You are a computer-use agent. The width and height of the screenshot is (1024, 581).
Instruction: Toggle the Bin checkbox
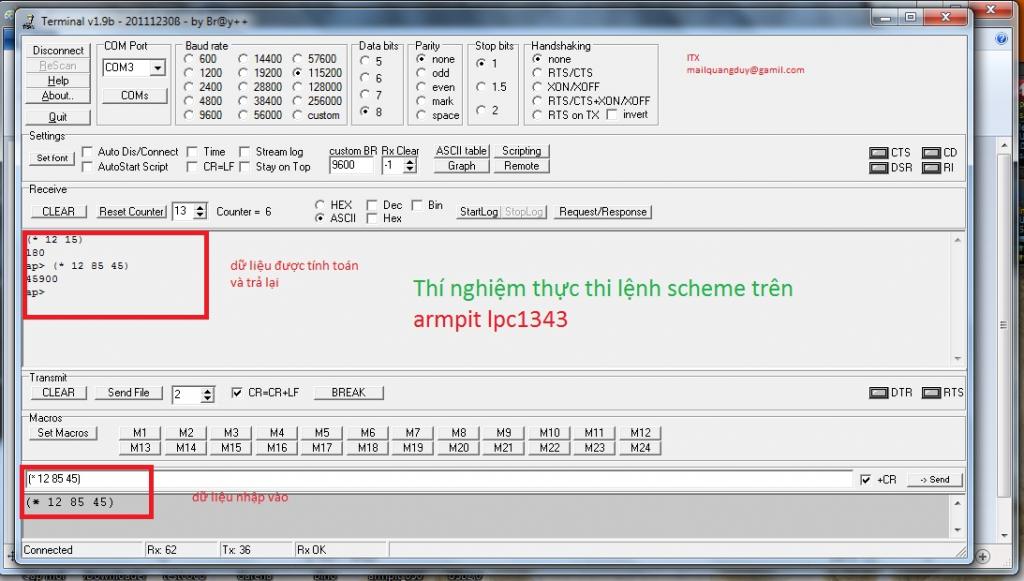click(x=417, y=205)
